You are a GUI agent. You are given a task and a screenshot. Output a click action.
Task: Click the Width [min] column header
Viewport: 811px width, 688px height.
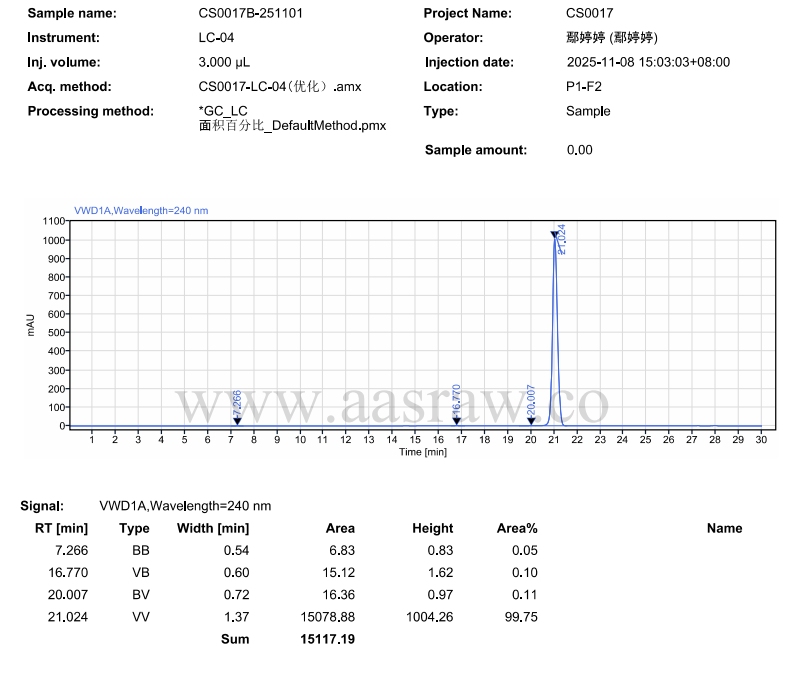tap(212, 528)
